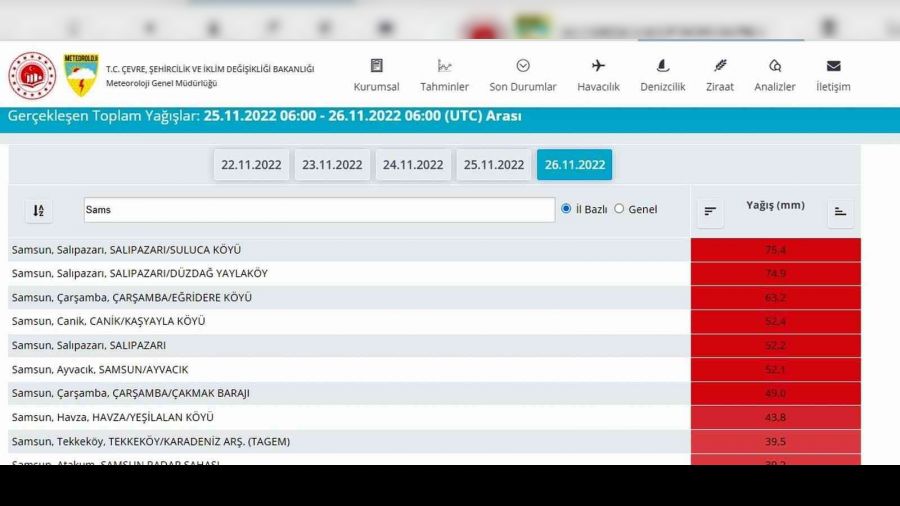
Task: Click the Meteoroloji Genel Müdürlüğü logo
Action: pos(81,76)
